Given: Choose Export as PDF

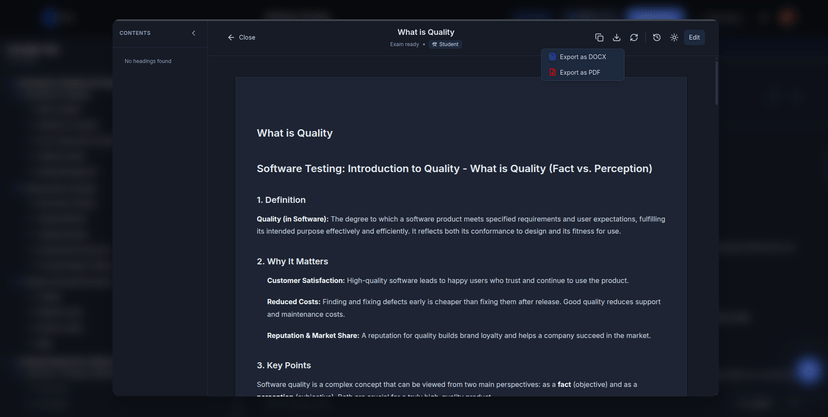Looking at the screenshot, I should click(582, 72).
